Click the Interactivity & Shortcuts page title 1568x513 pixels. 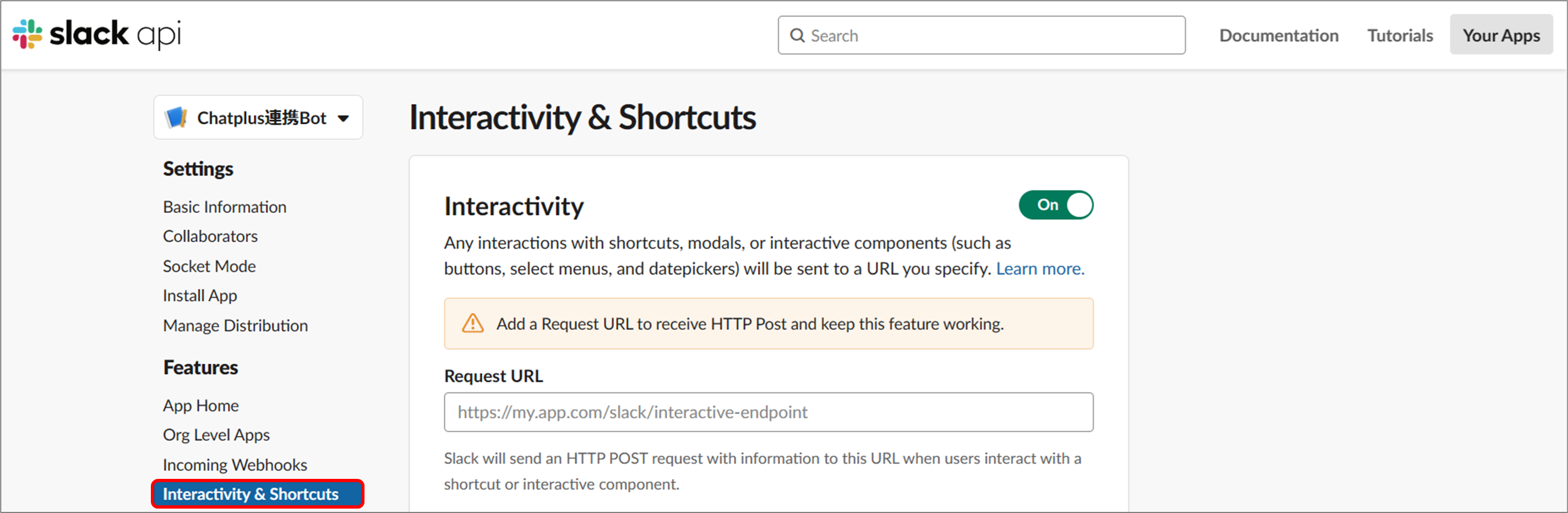pyautogui.click(x=582, y=117)
